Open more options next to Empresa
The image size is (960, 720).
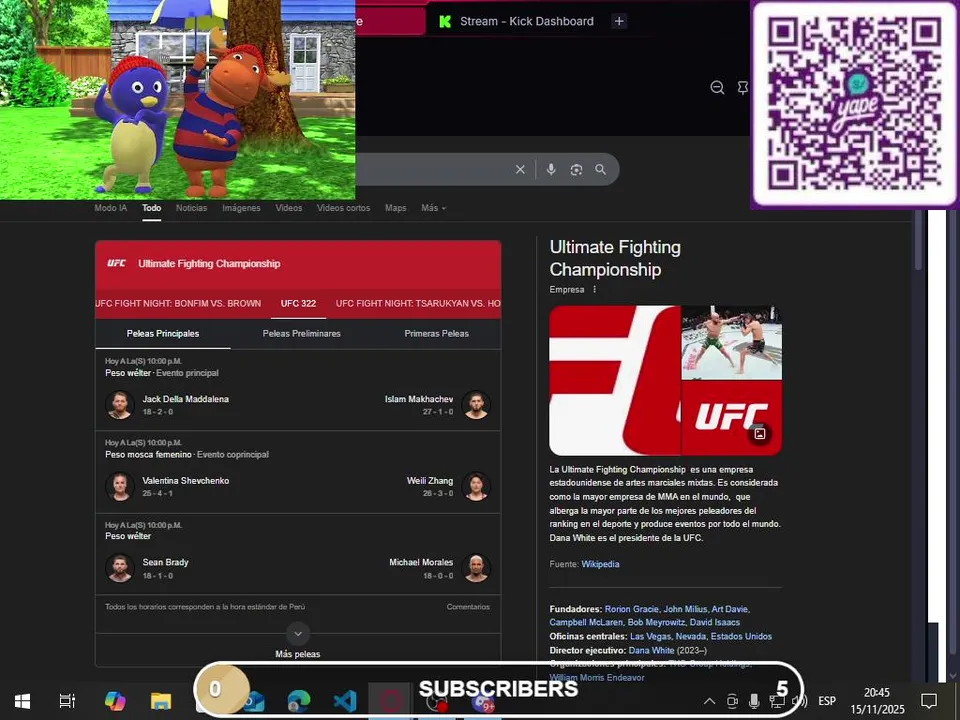[x=594, y=290]
